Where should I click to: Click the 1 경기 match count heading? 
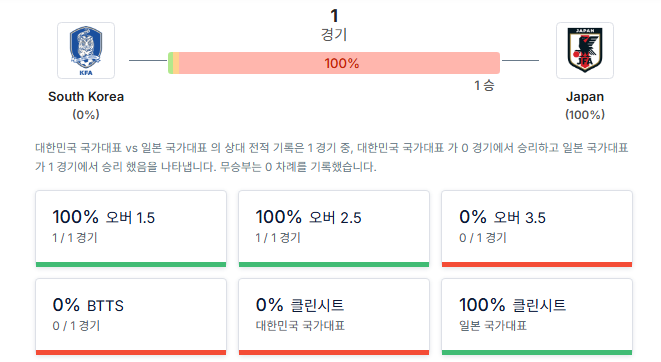[334, 25]
